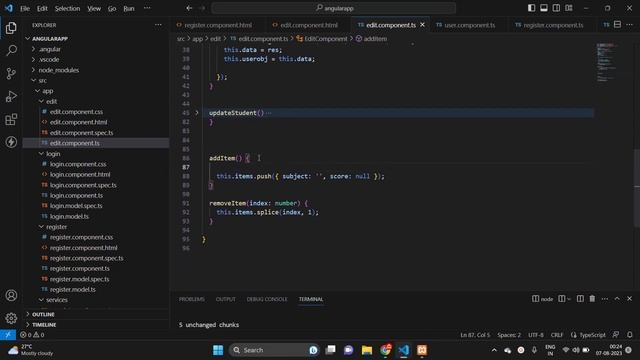
Task: Change UTF-8 encoding in status bar
Action: tap(536, 335)
